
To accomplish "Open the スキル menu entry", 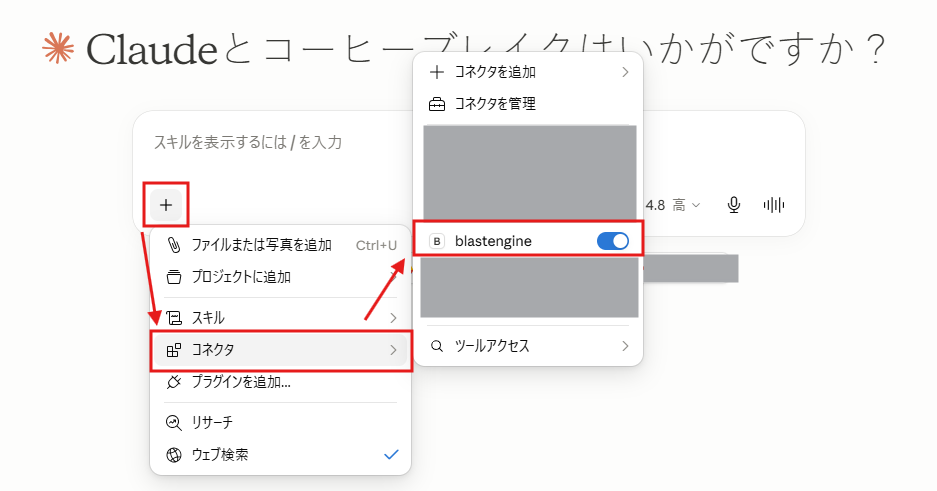I will 281,318.
